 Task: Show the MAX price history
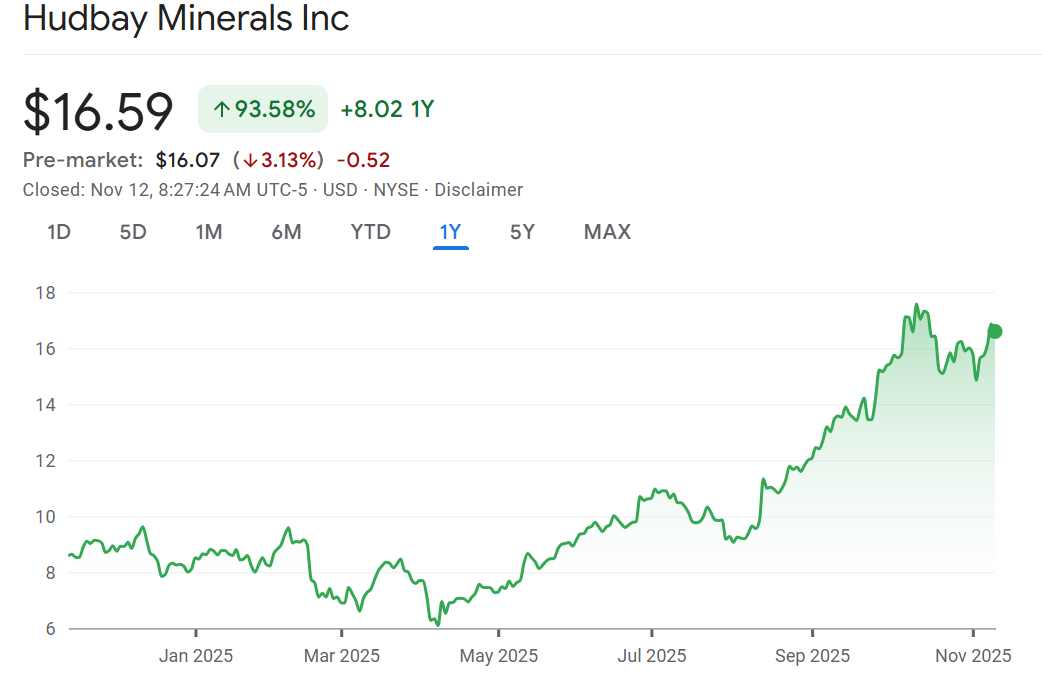coord(607,232)
